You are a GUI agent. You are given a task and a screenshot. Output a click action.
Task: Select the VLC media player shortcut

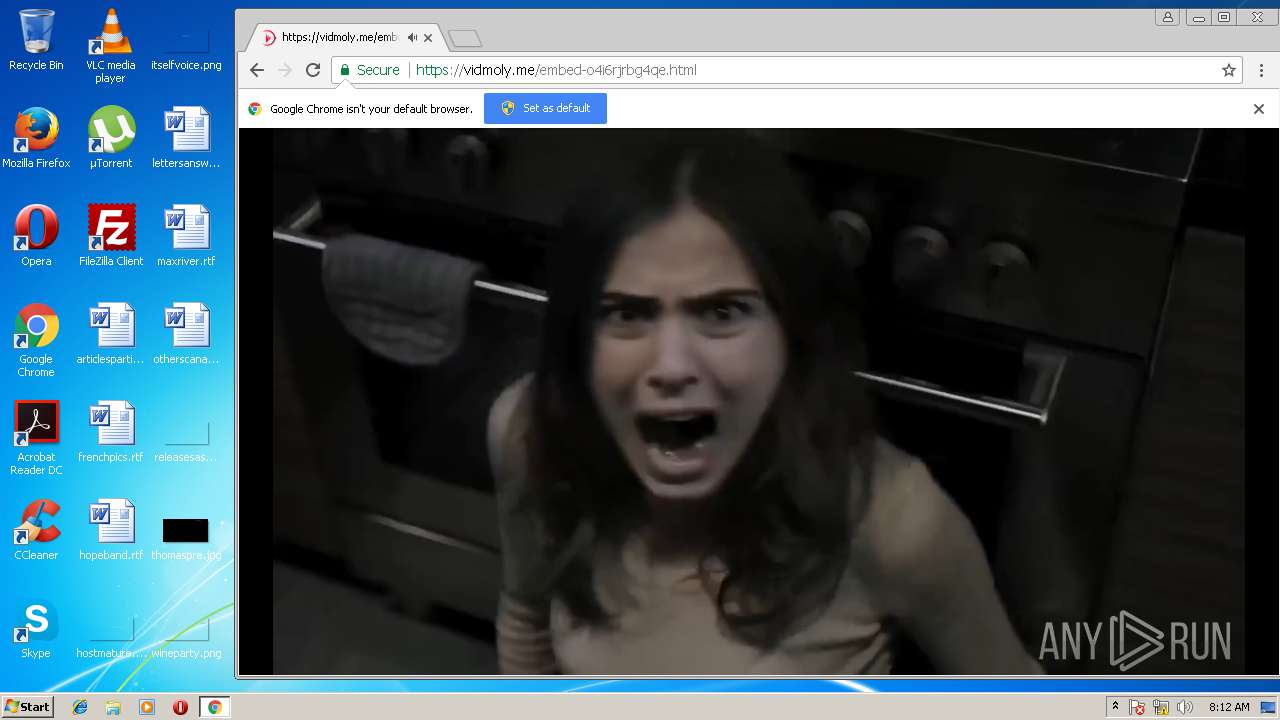pyautogui.click(x=110, y=46)
